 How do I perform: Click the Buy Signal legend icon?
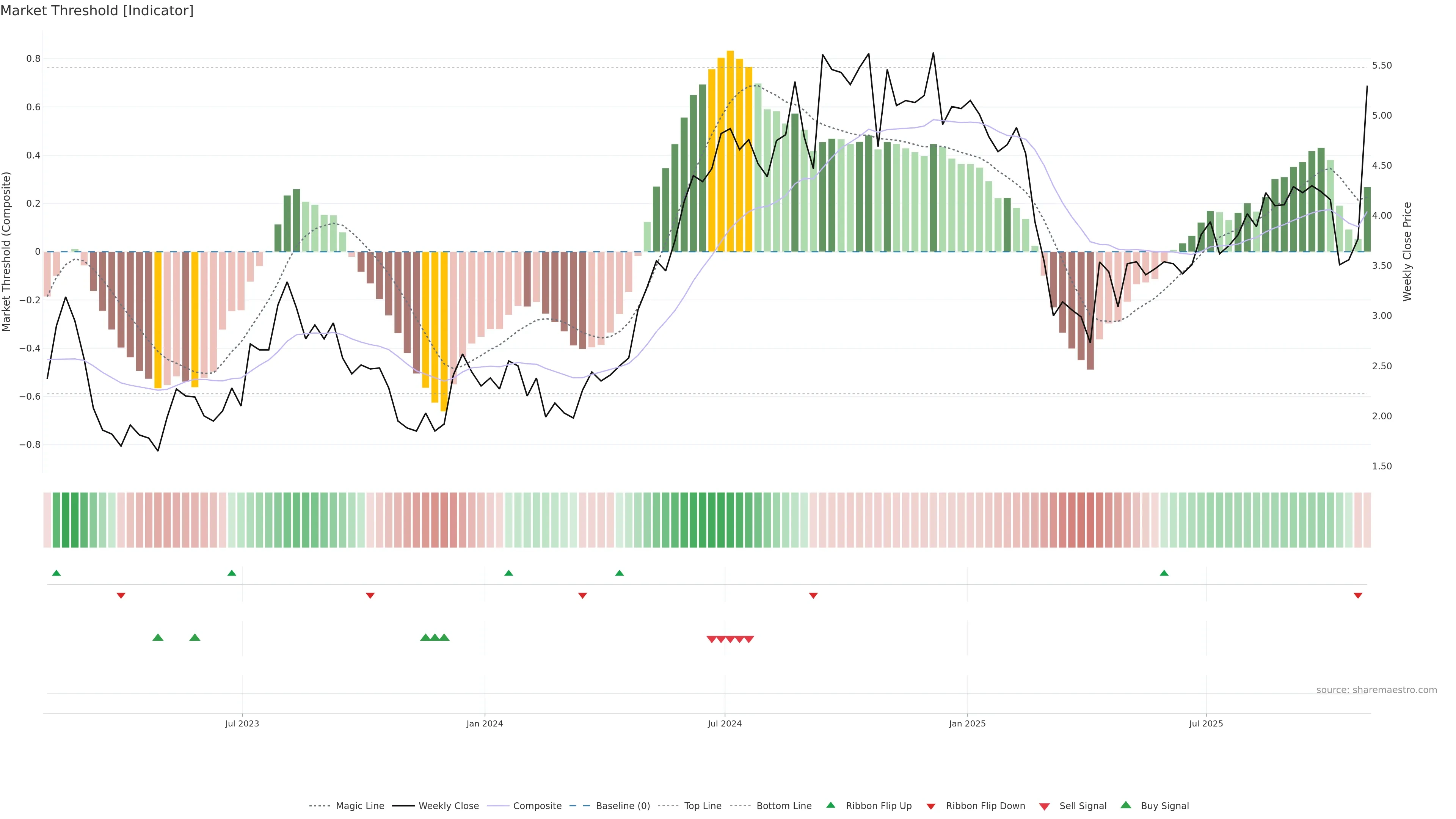pos(1126,805)
